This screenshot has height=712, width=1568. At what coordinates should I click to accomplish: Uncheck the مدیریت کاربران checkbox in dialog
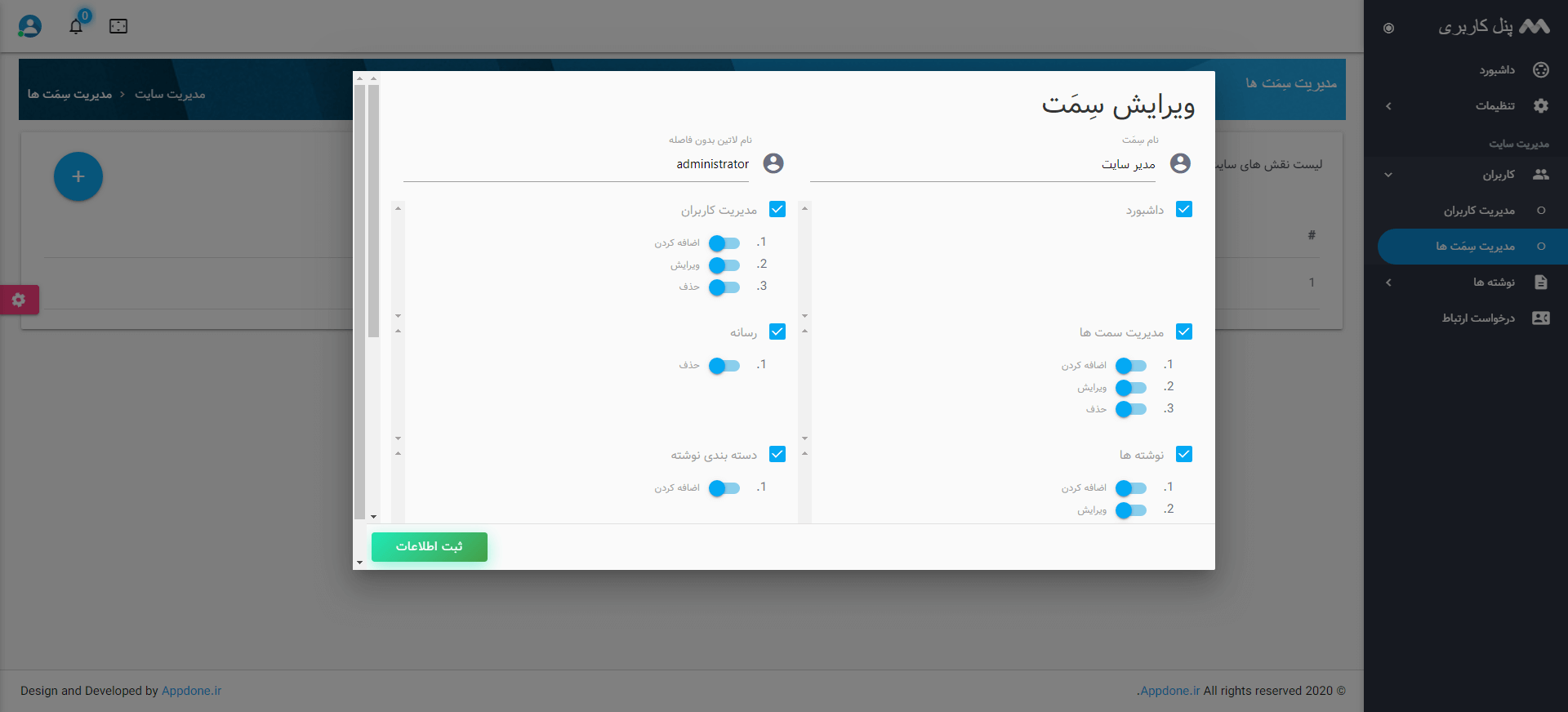tap(777, 209)
